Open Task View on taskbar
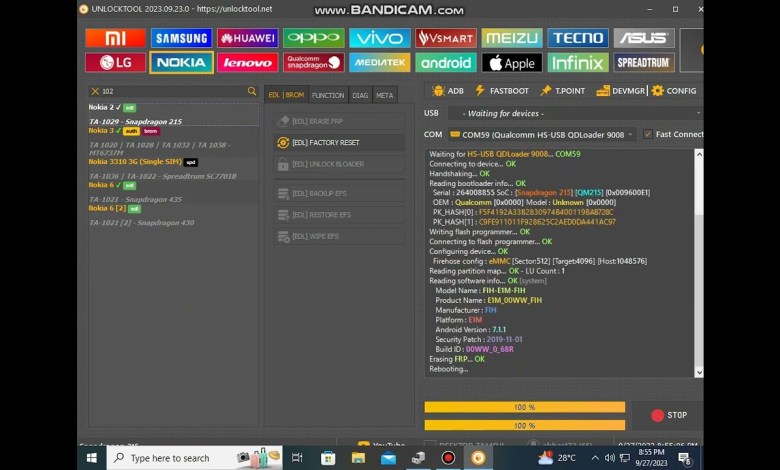Screen dimensions: 780x470 coord(297,458)
